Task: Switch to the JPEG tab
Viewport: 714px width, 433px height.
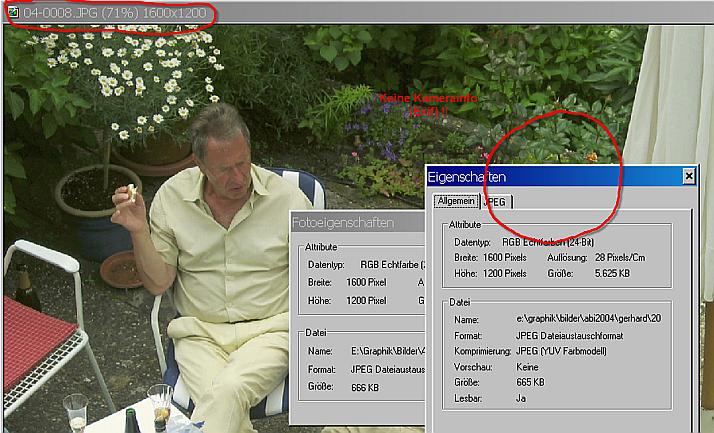Action: [x=495, y=201]
